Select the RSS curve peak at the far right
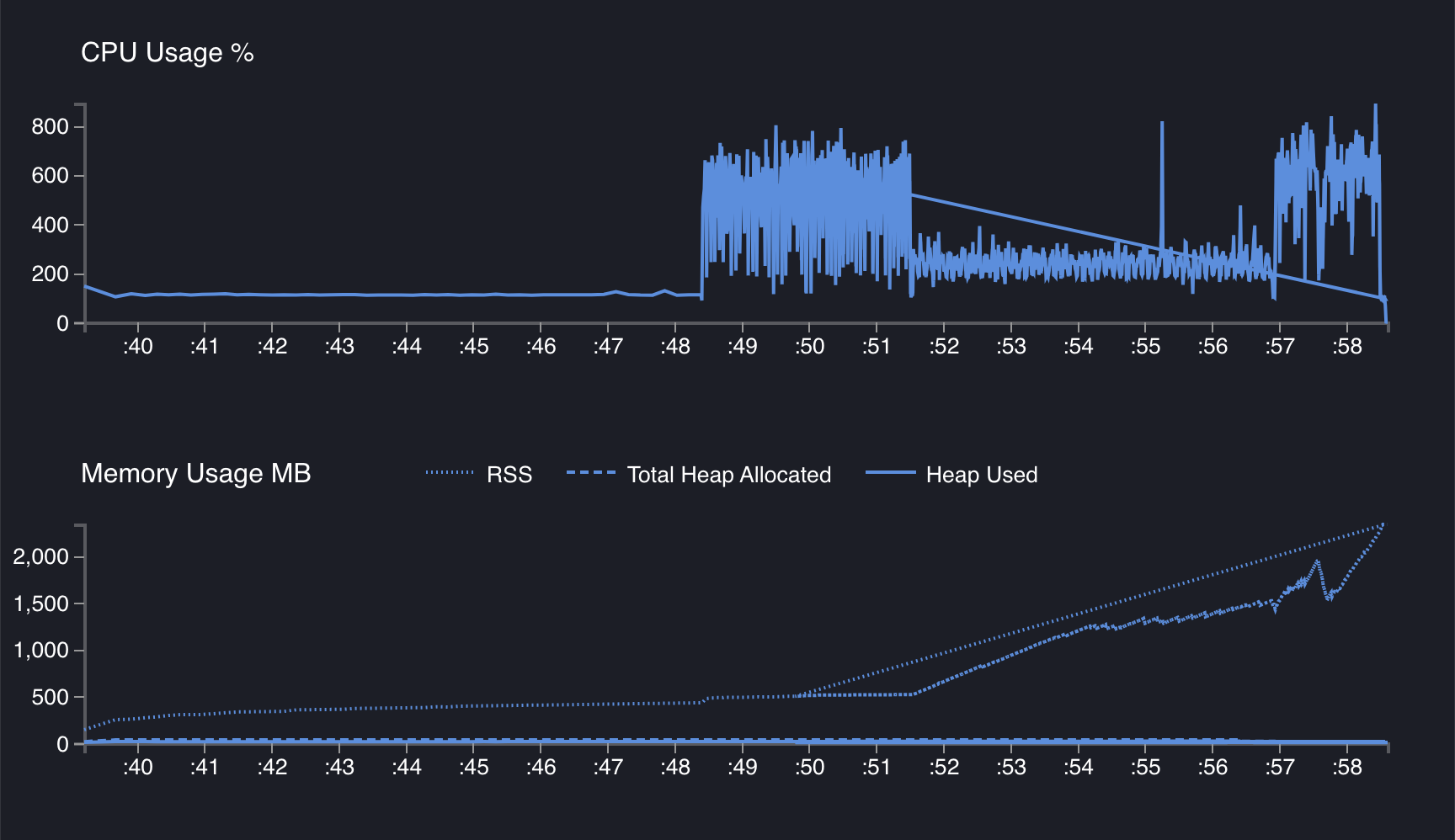The width and height of the screenshot is (1455, 840). (1383, 524)
